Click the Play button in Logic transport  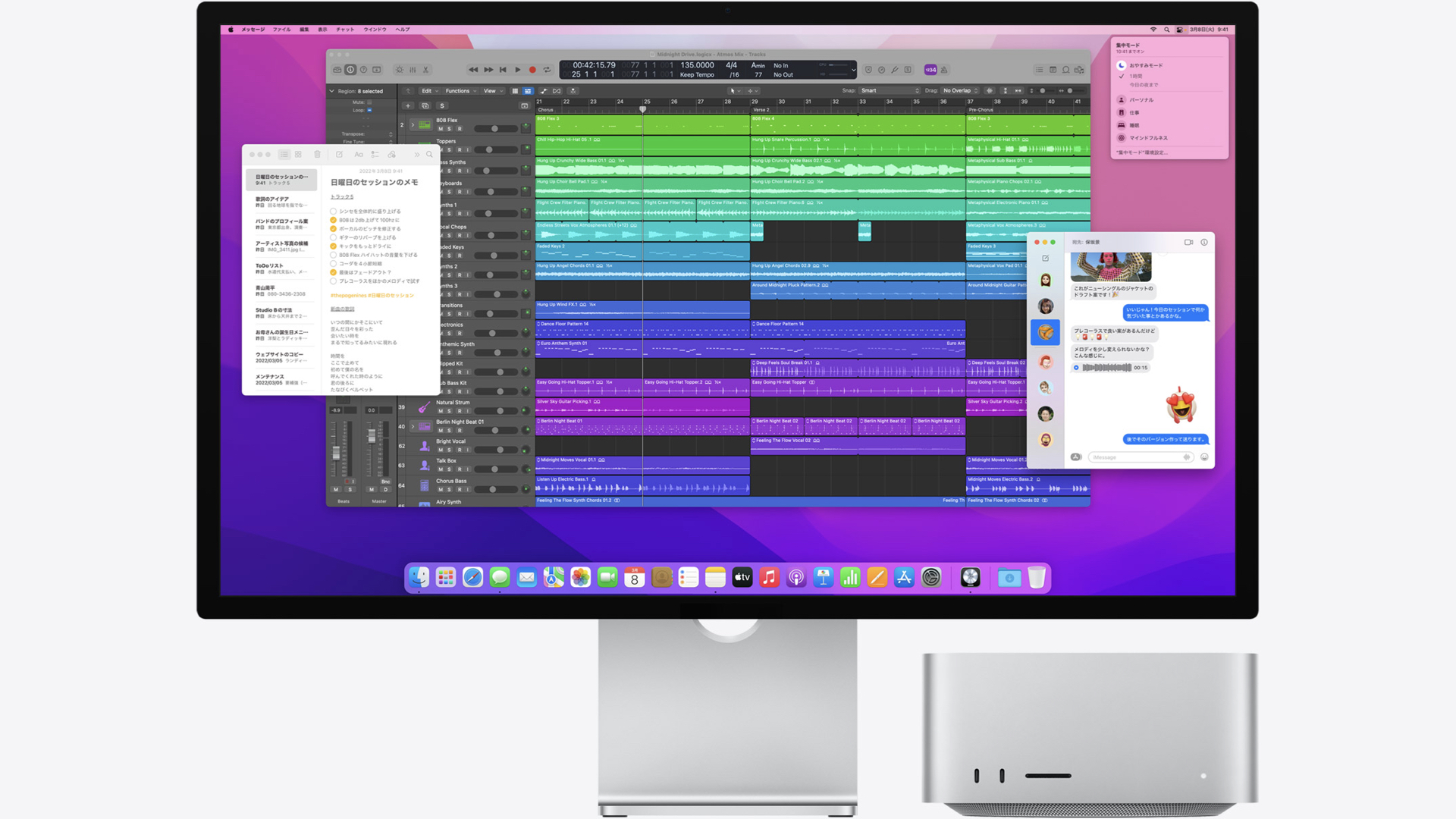tap(518, 70)
